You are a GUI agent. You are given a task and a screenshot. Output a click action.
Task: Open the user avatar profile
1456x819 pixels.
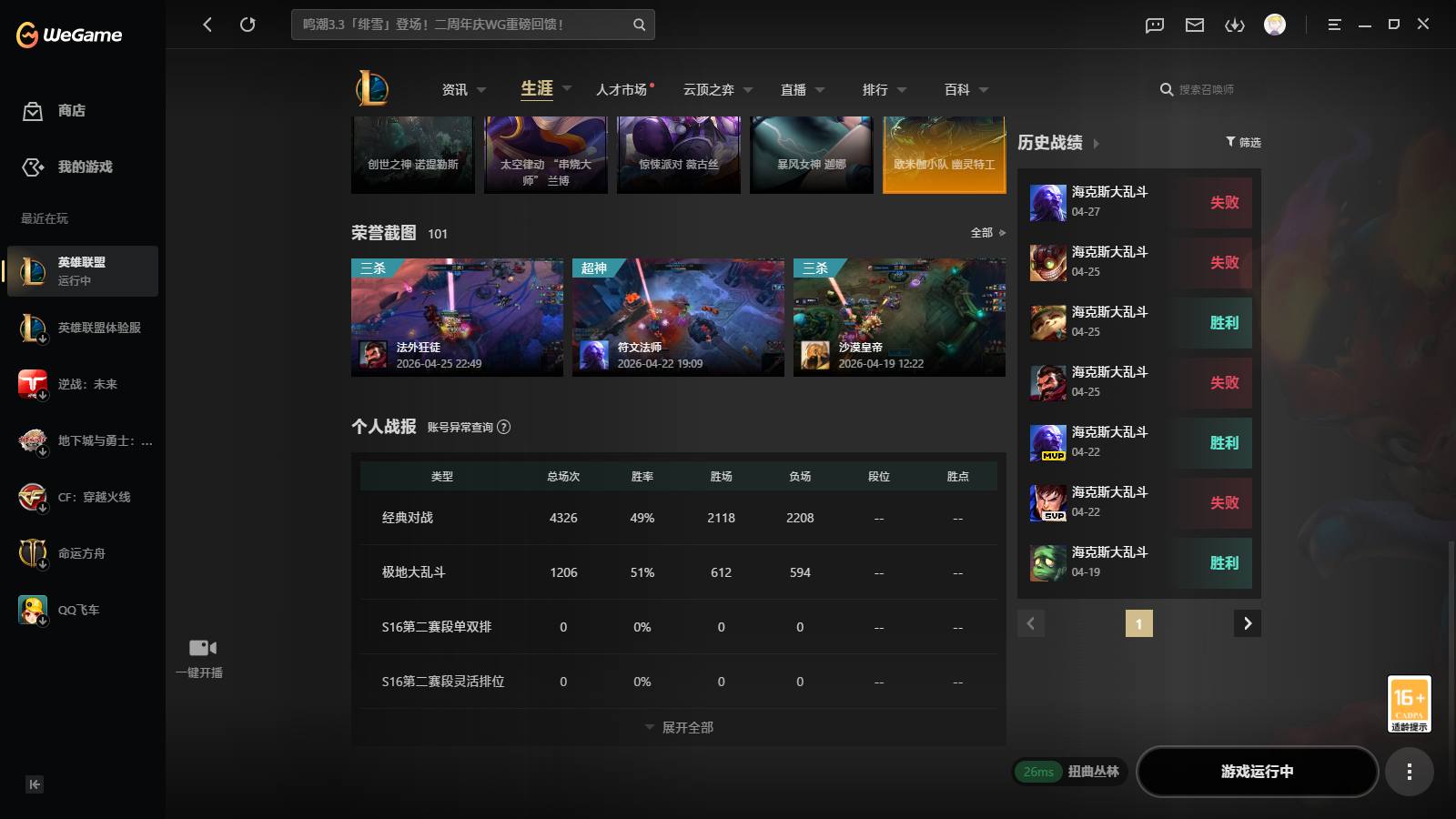pyautogui.click(x=1275, y=25)
